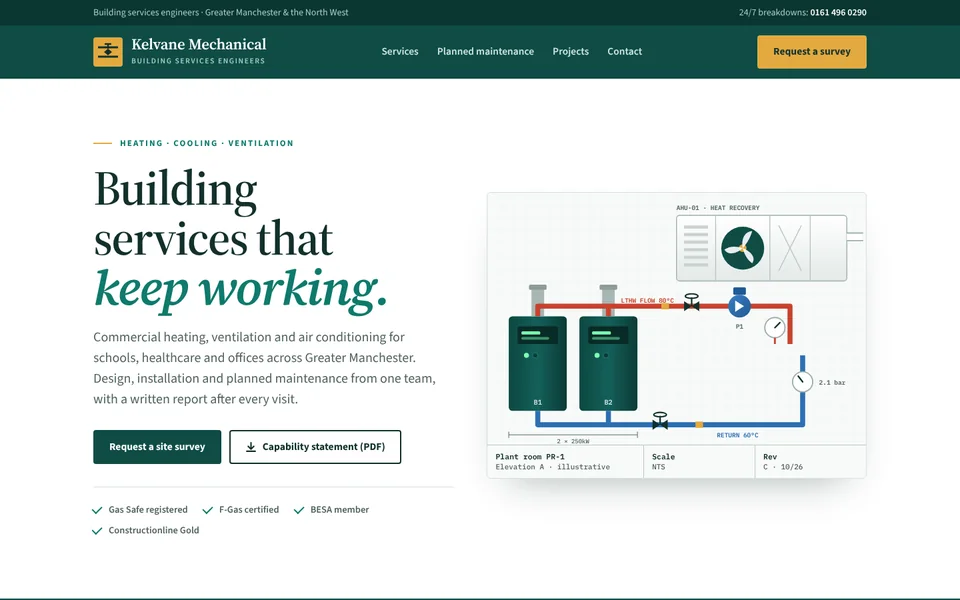This screenshot has width=960, height=600.
Task: Click the AHU-01 filter louvre section
Action: tap(696, 247)
